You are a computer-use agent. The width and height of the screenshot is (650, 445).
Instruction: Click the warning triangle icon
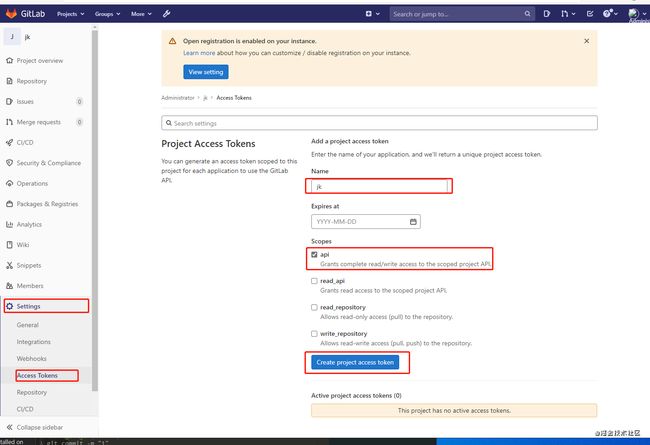tap(172, 41)
